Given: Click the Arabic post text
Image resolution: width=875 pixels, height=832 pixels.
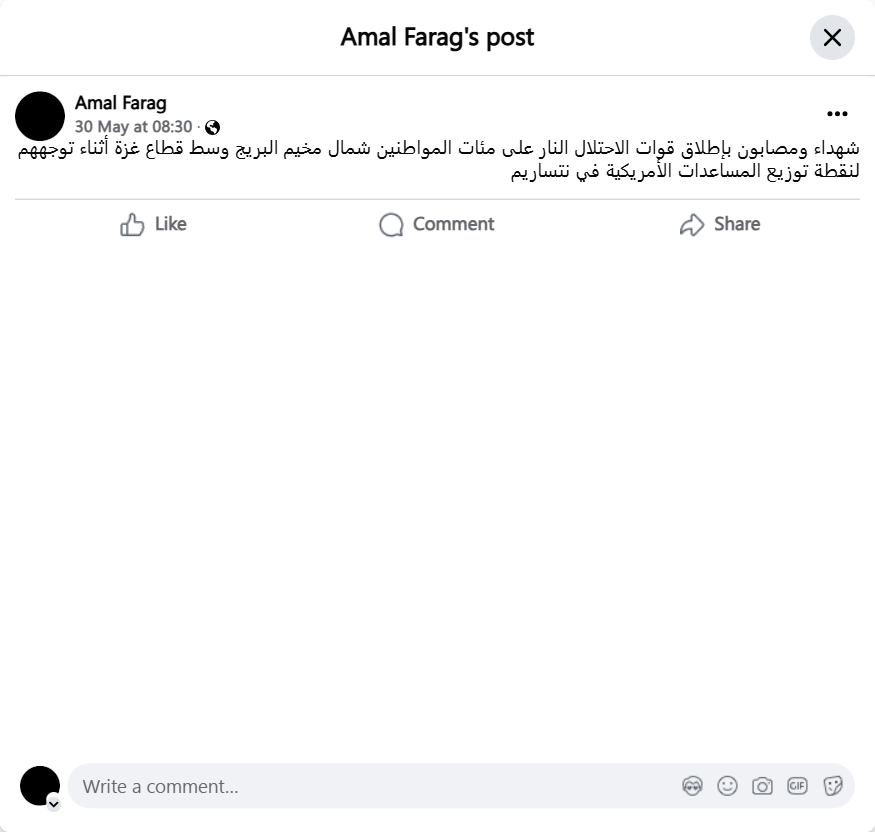Looking at the screenshot, I should pos(438,160).
